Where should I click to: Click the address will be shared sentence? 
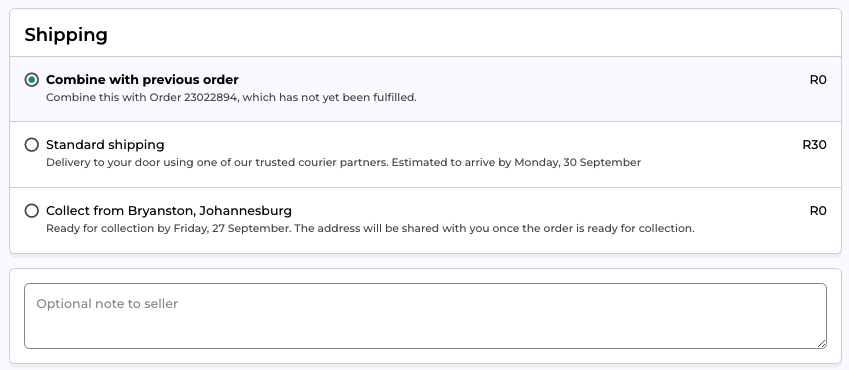(494, 228)
